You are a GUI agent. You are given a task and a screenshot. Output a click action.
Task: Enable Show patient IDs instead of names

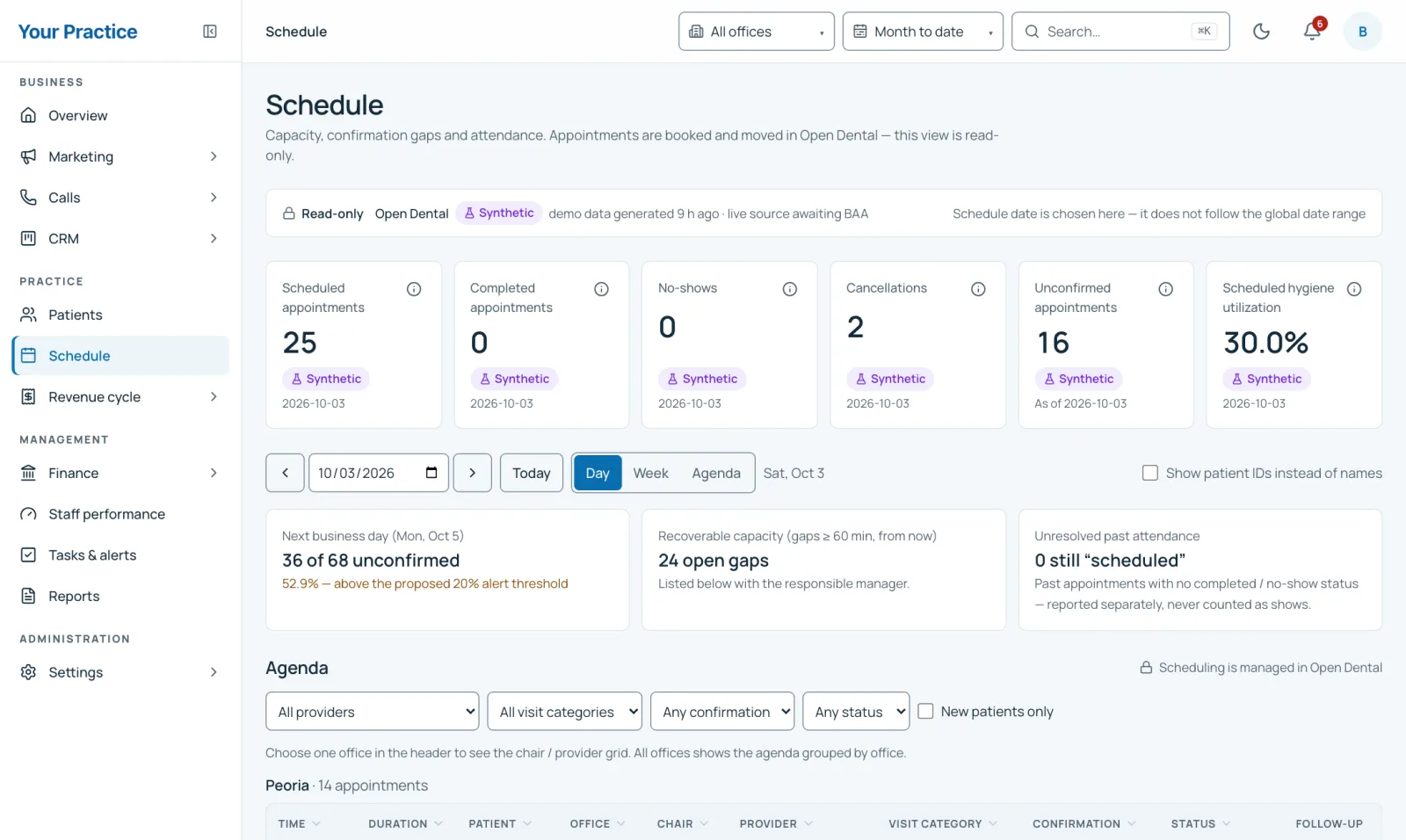pos(1149,473)
